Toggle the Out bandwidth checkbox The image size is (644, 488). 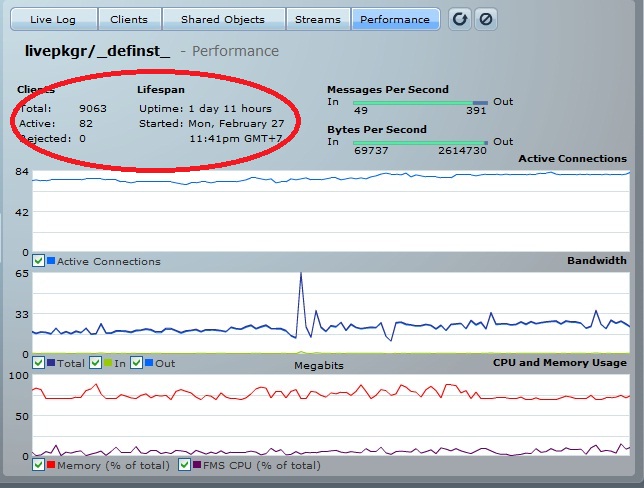pos(137,363)
